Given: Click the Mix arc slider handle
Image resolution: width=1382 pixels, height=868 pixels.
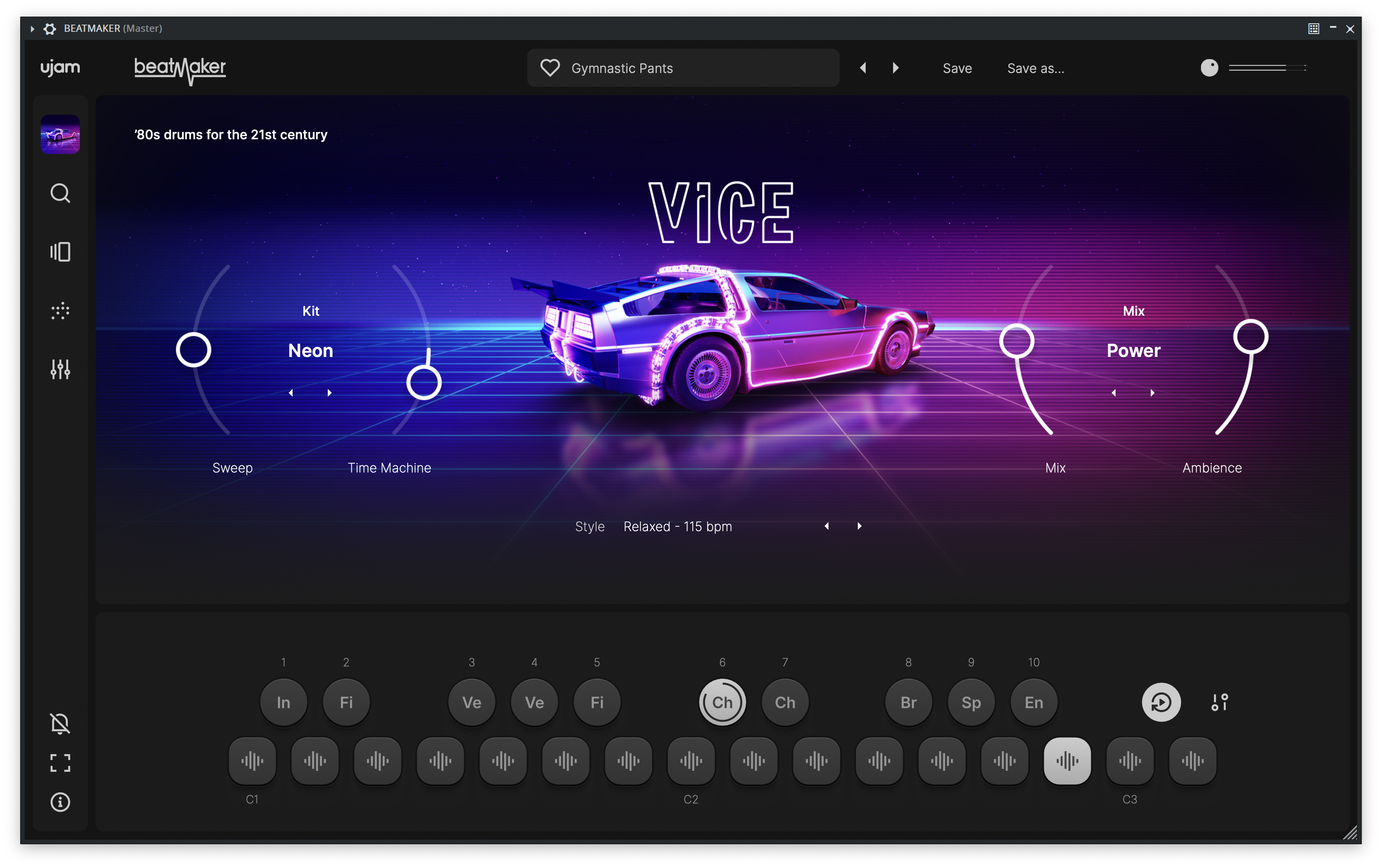Looking at the screenshot, I should [x=1016, y=341].
